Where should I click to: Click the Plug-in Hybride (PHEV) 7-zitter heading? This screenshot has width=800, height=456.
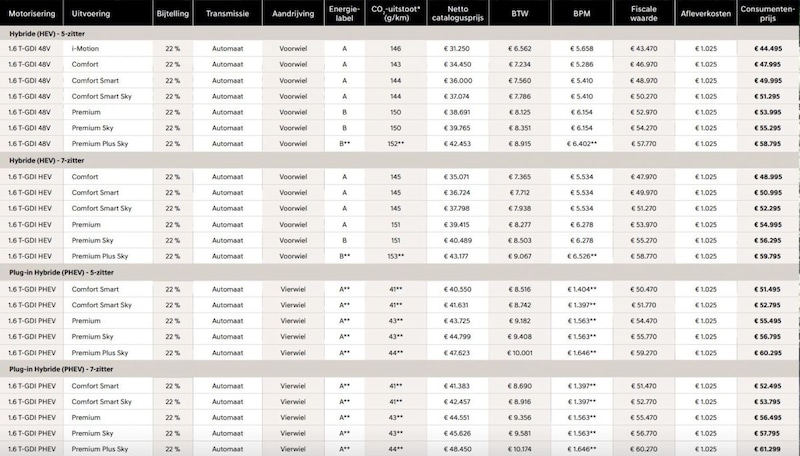point(62,369)
